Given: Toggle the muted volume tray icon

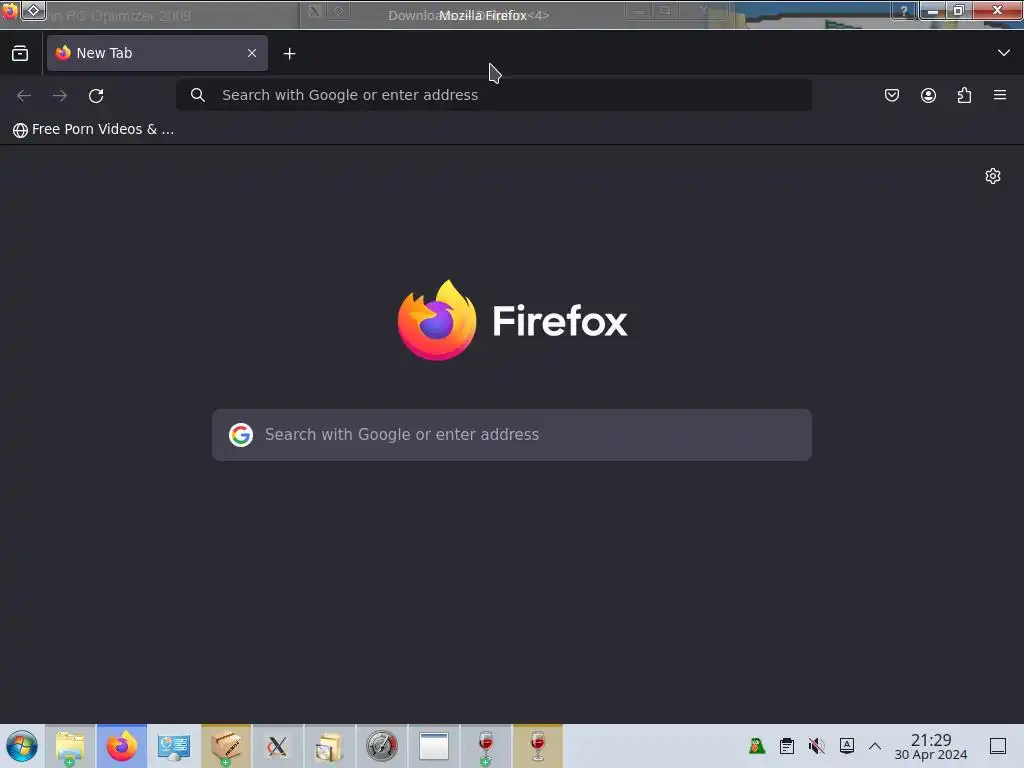Looking at the screenshot, I should 816,746.
